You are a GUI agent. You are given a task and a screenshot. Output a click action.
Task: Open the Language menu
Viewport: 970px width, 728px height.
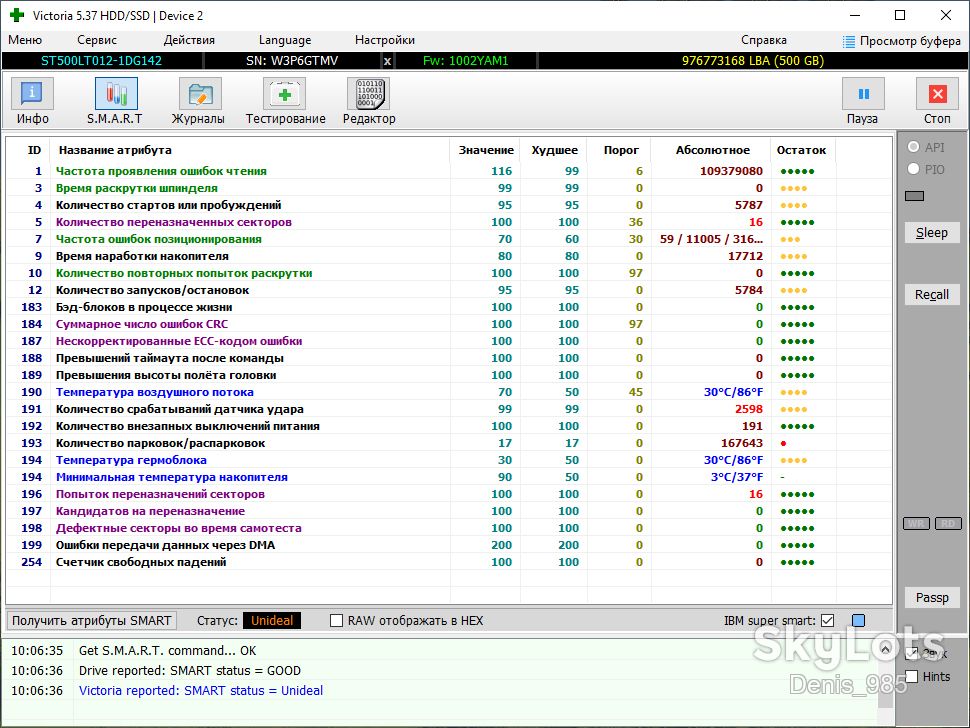(x=285, y=40)
